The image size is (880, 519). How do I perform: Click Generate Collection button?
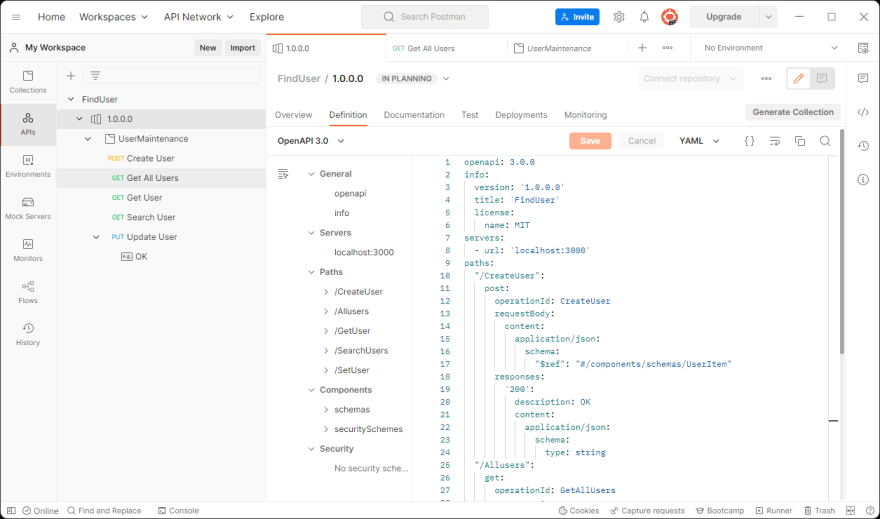tap(792, 112)
